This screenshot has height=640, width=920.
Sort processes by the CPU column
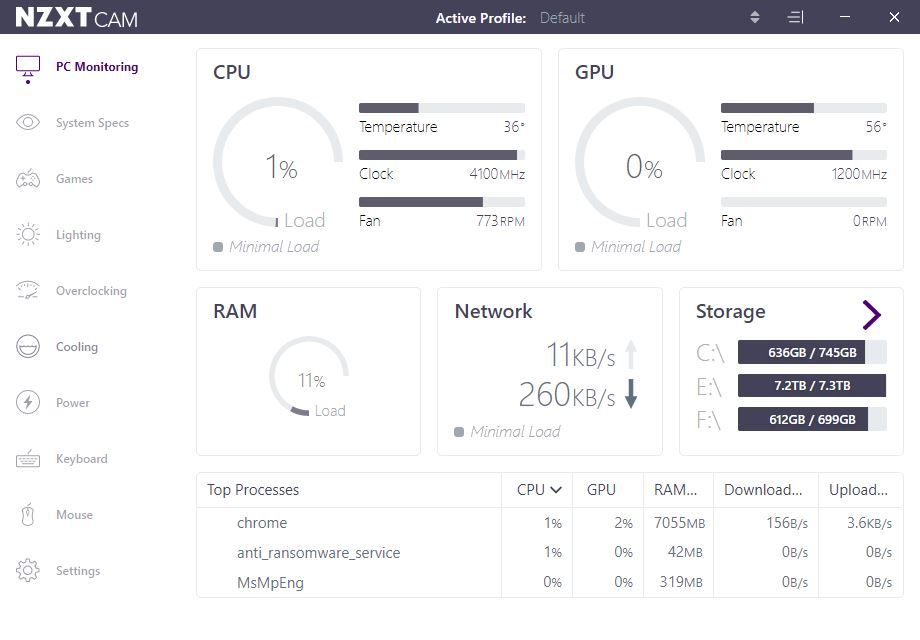pyautogui.click(x=538, y=490)
